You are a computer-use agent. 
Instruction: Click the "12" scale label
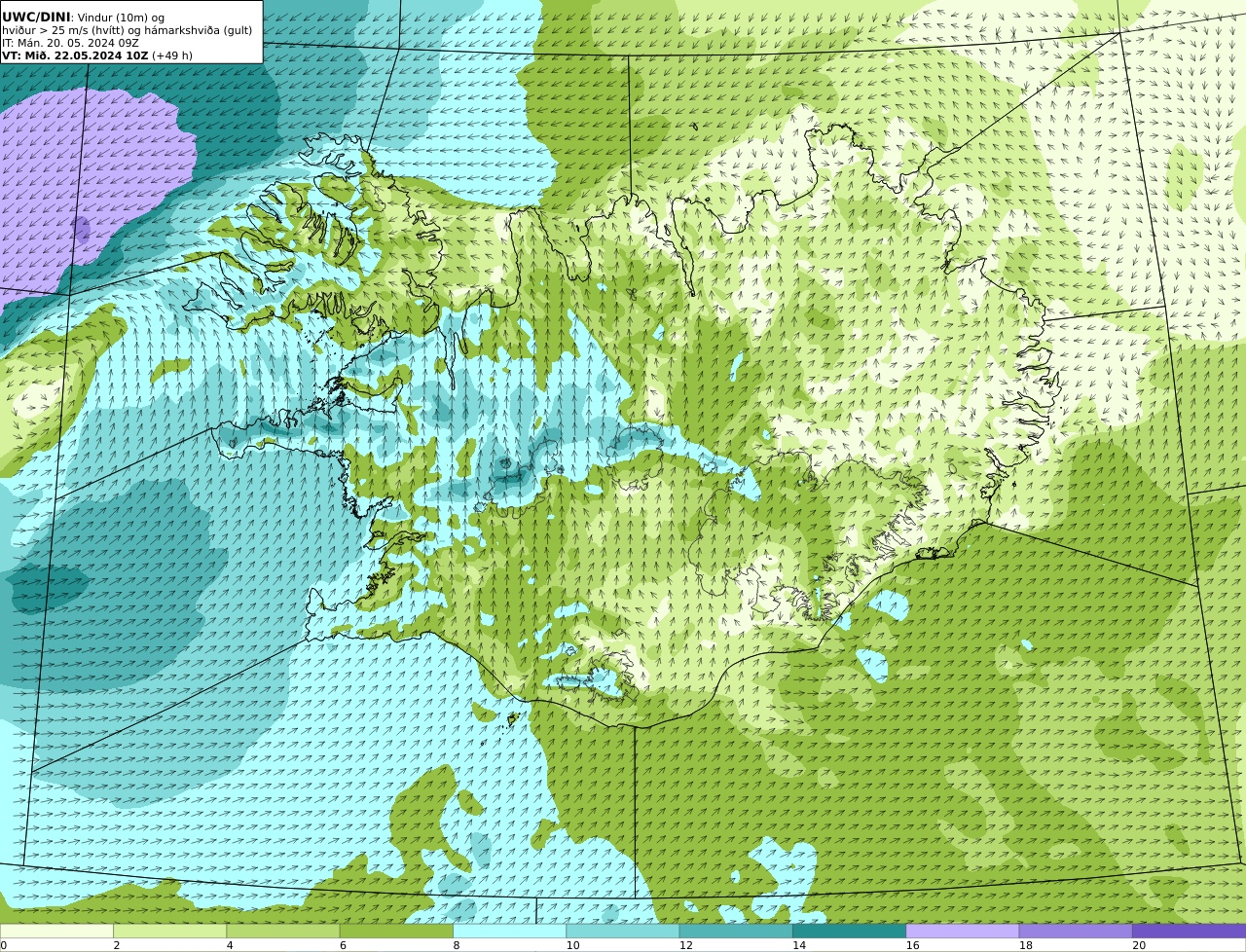click(686, 945)
